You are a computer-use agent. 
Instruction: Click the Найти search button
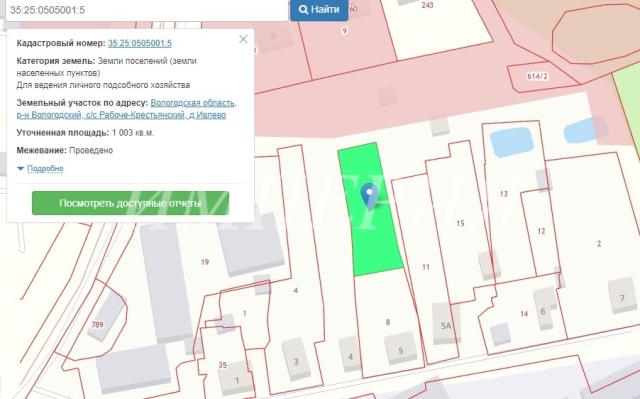click(x=319, y=9)
